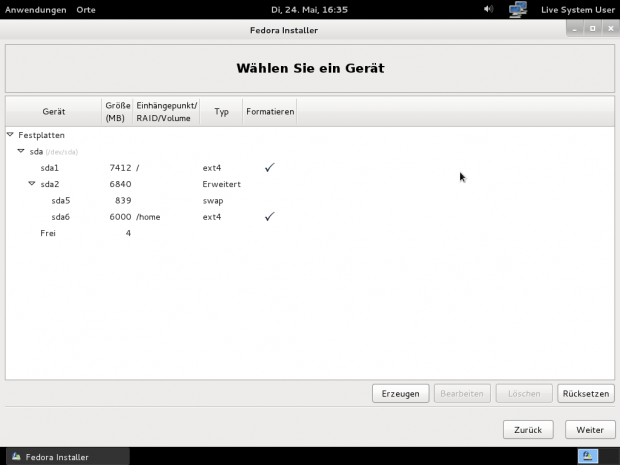Select the sda2 partition row
The height and width of the screenshot is (465, 620).
point(310,184)
